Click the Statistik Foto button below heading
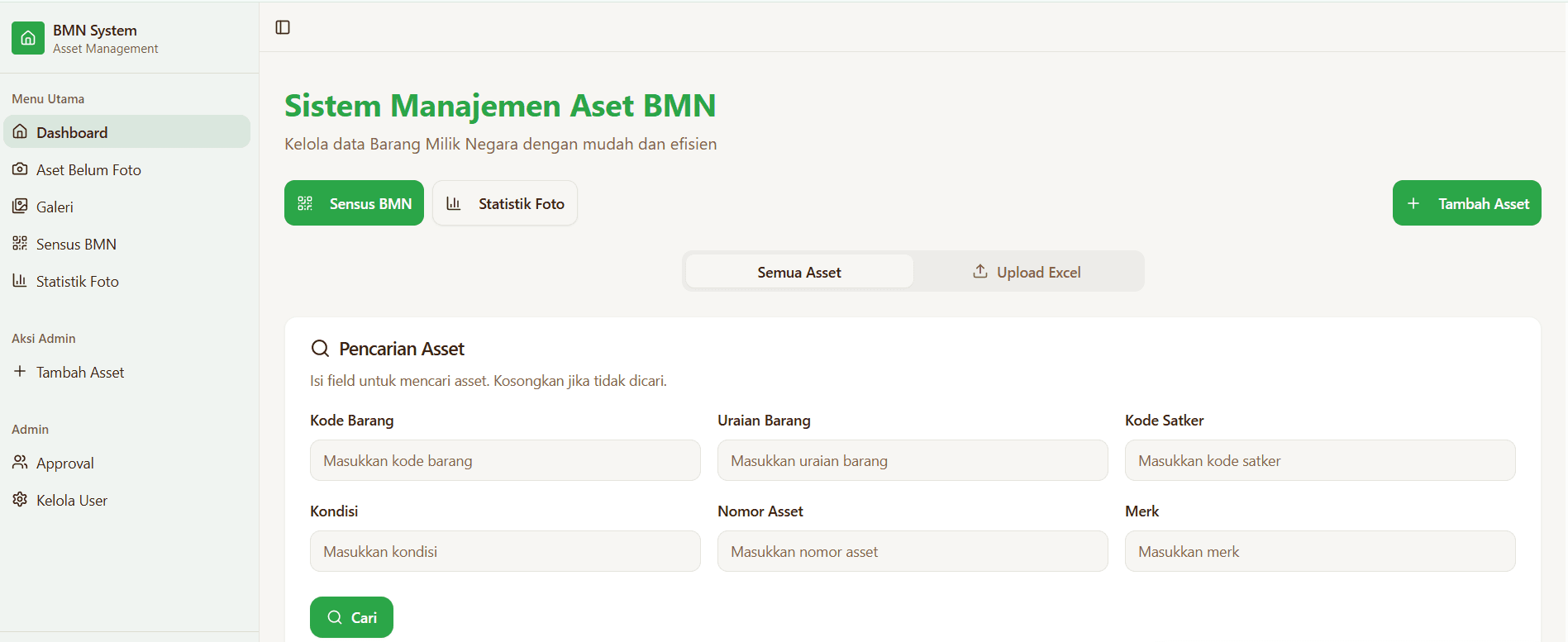The image size is (1568, 642). click(505, 203)
